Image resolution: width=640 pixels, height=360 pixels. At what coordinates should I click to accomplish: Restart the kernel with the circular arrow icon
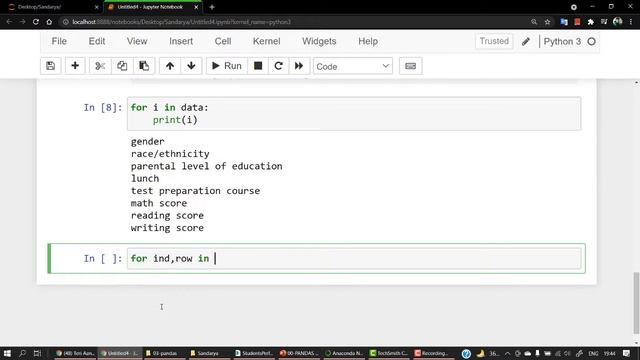click(x=278, y=66)
